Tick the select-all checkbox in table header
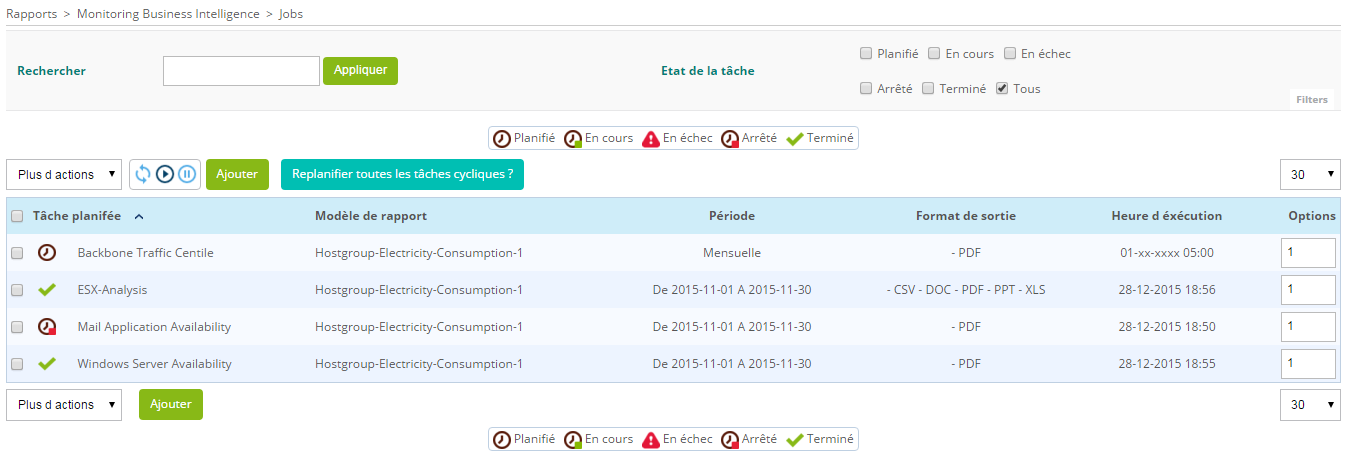Image resolution: width=1346 pixels, height=454 pixels. 17,216
